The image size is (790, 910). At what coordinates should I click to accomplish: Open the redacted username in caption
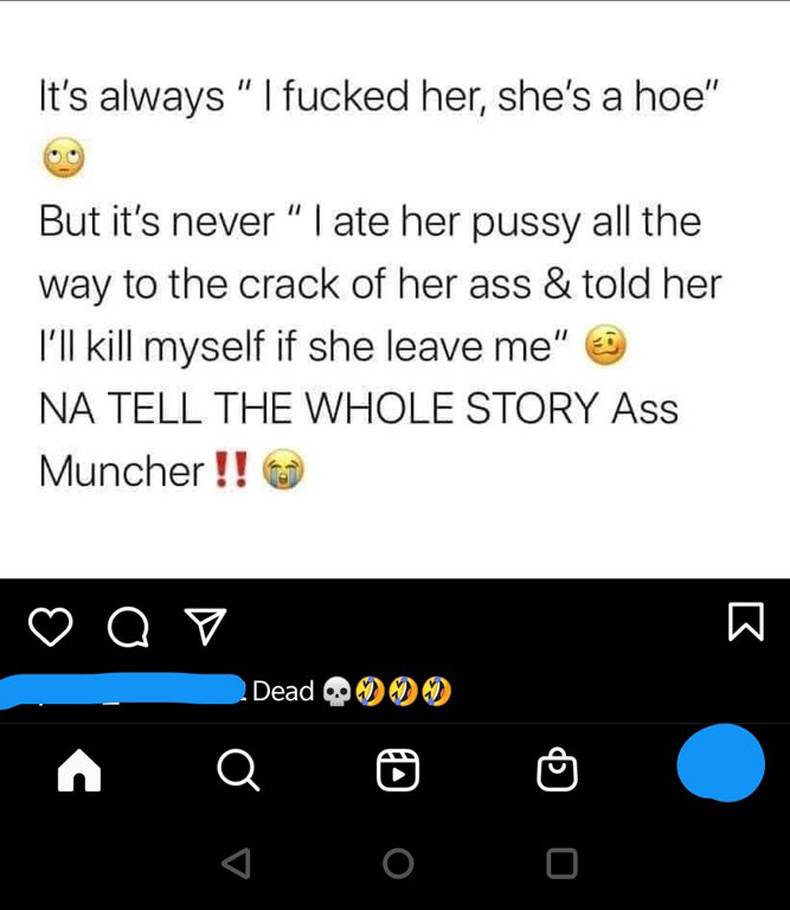click(122, 691)
